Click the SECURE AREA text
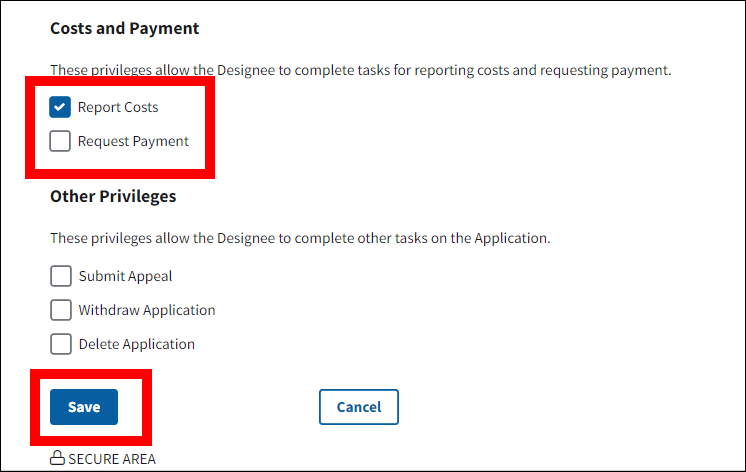 [x=112, y=459]
